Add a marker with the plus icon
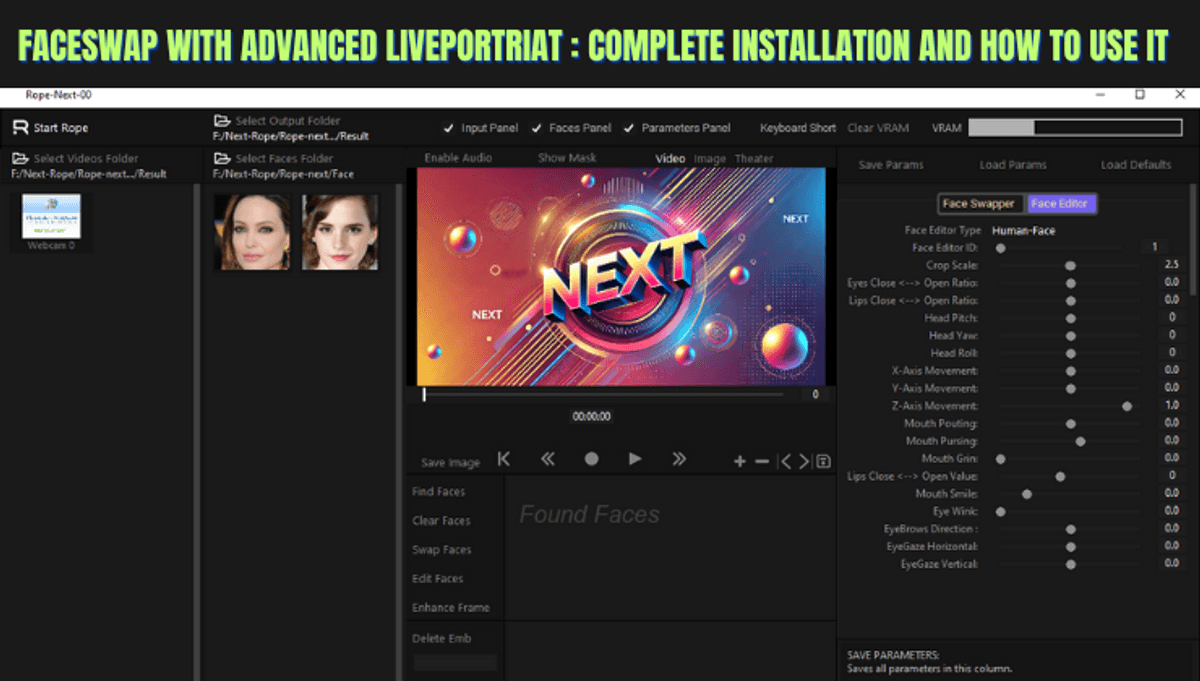The image size is (1200, 681). tap(740, 461)
